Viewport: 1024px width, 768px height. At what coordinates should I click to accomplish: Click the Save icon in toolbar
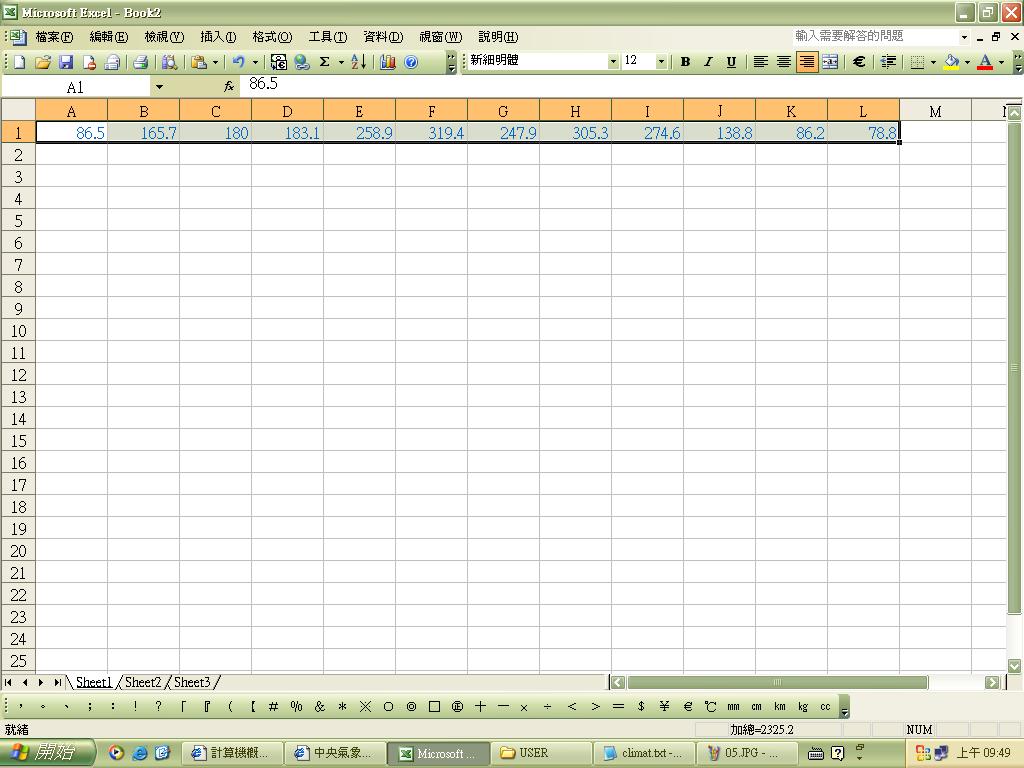[66, 62]
